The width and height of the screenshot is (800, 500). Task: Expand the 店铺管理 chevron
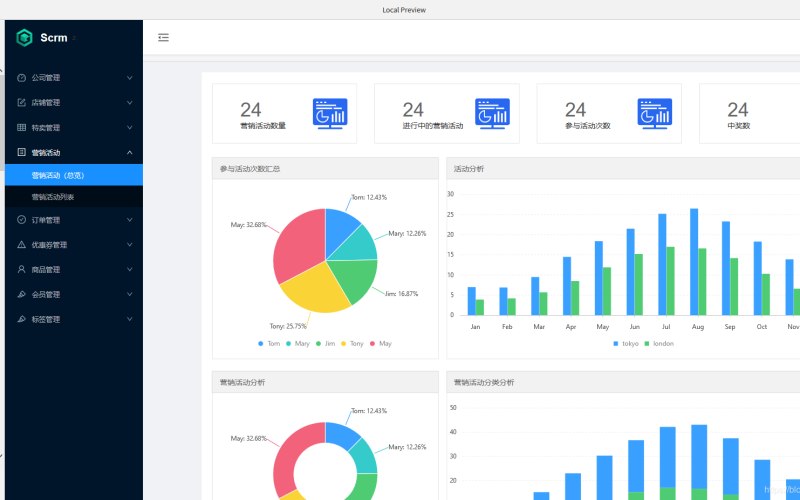pyautogui.click(x=130, y=103)
